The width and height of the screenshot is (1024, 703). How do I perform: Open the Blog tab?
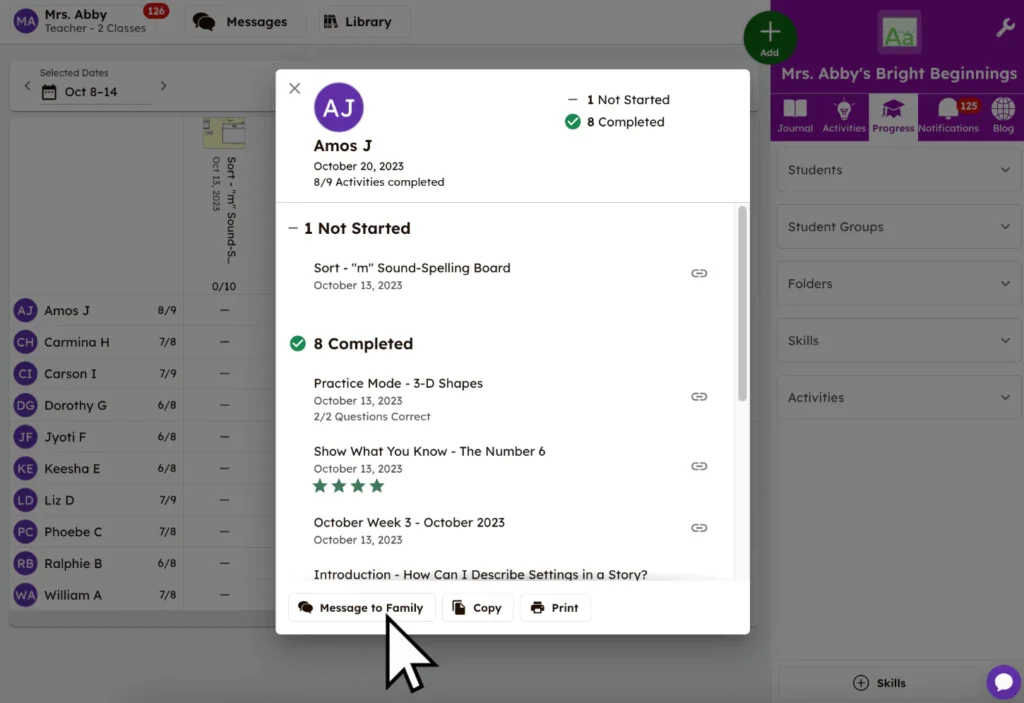click(1003, 116)
